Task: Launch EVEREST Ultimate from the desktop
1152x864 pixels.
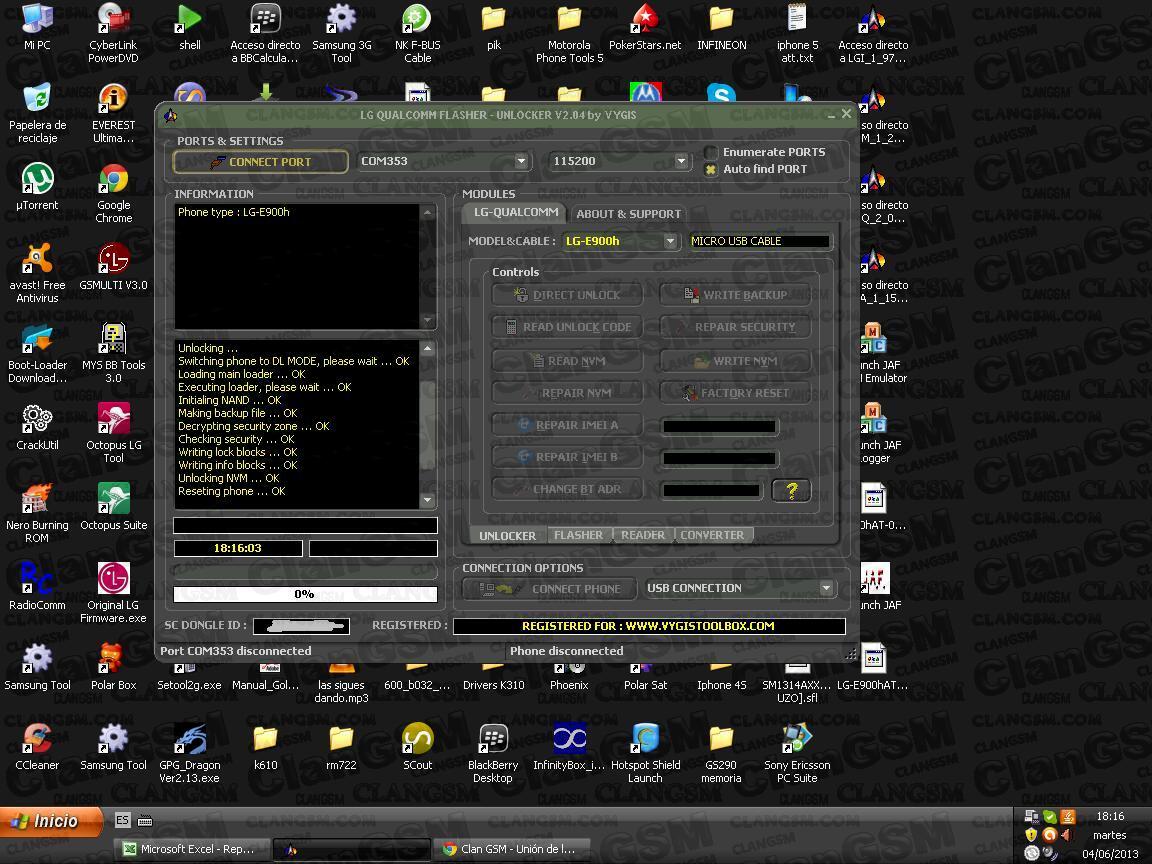Action: (x=113, y=113)
